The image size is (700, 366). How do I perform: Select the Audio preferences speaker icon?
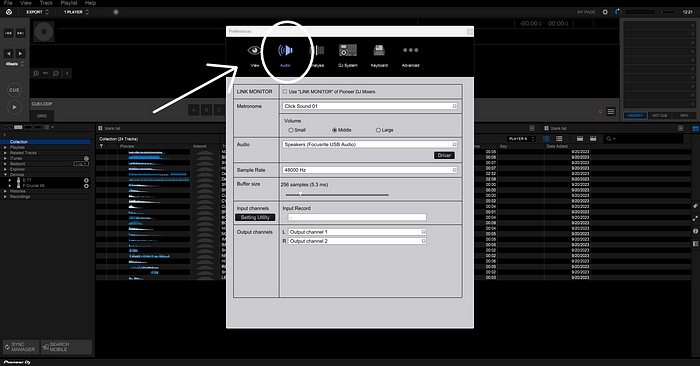(x=285, y=50)
